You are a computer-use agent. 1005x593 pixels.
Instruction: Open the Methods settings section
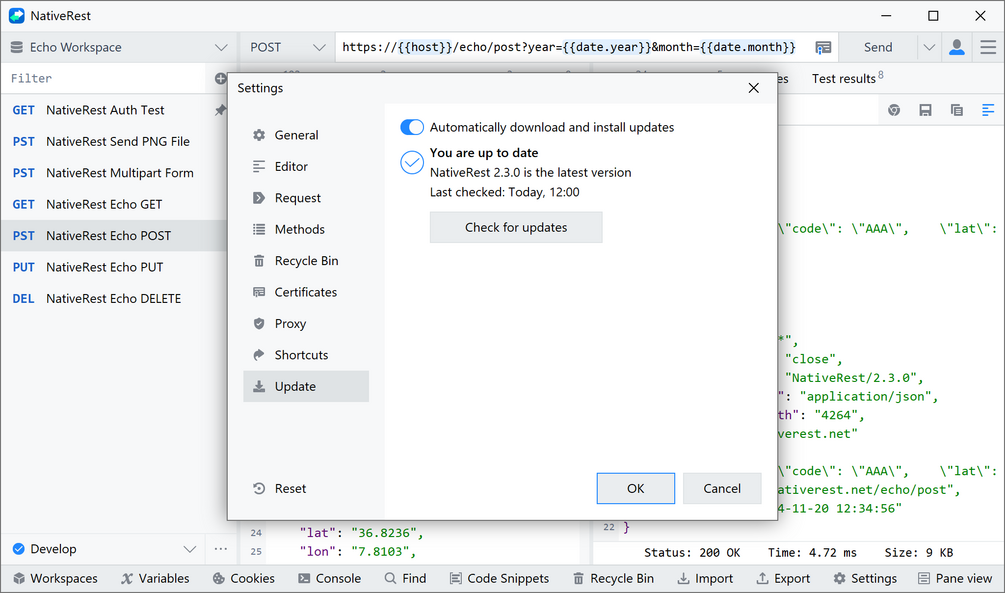(x=306, y=230)
